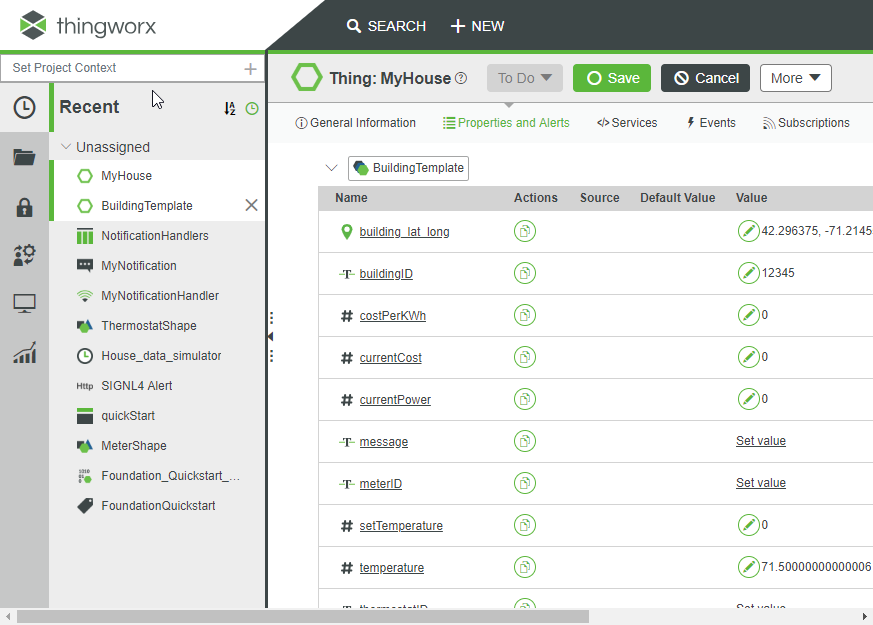Switch to Properties and Alerts tab
The width and height of the screenshot is (873, 625).
pyautogui.click(x=506, y=123)
